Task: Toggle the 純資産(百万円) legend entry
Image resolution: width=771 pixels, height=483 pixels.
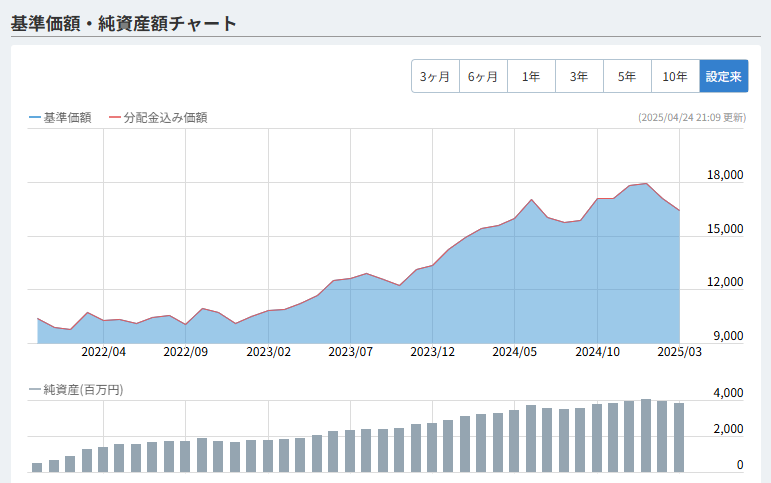Action: (76, 390)
